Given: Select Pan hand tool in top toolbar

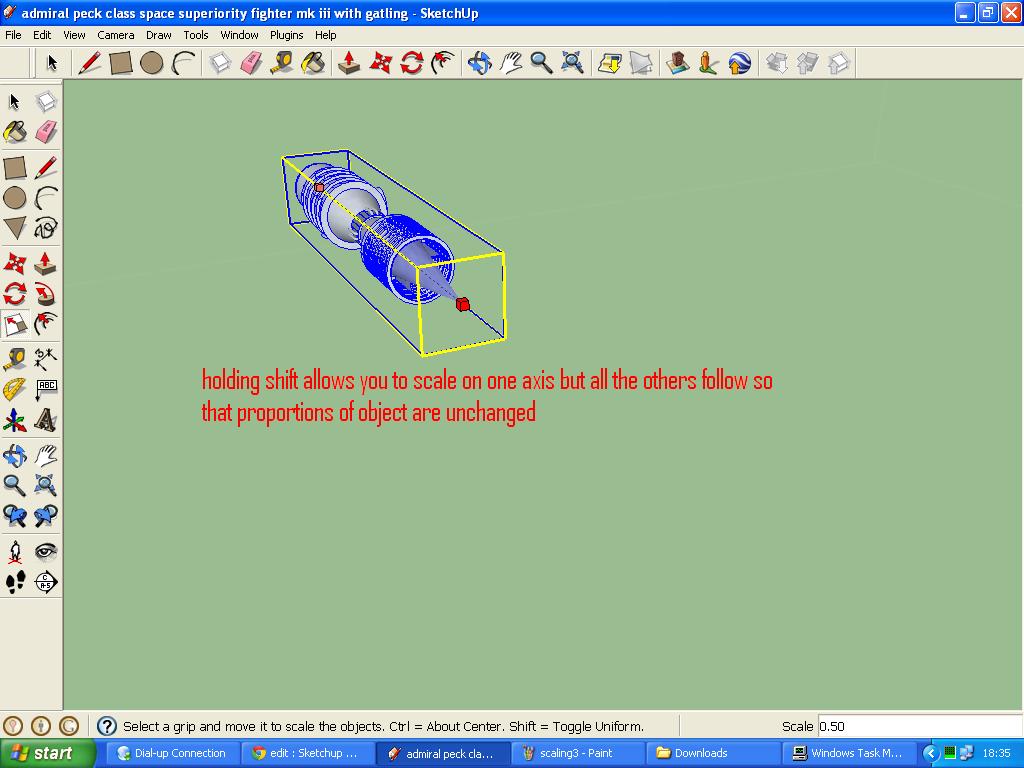Looking at the screenshot, I should (511, 63).
